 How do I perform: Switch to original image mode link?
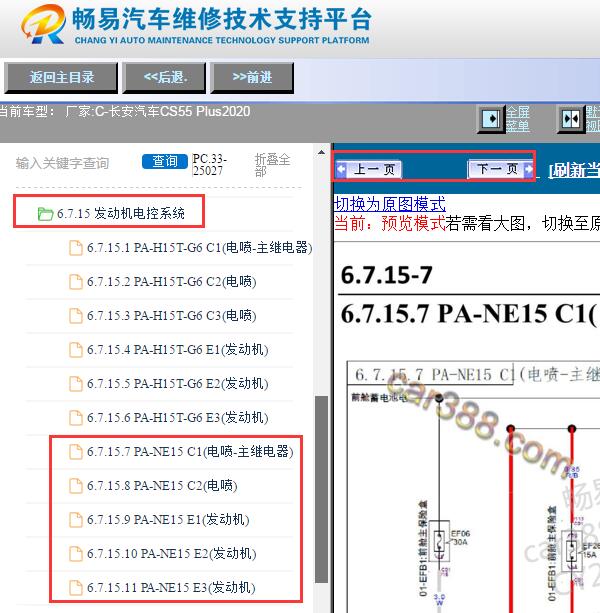coord(390,204)
